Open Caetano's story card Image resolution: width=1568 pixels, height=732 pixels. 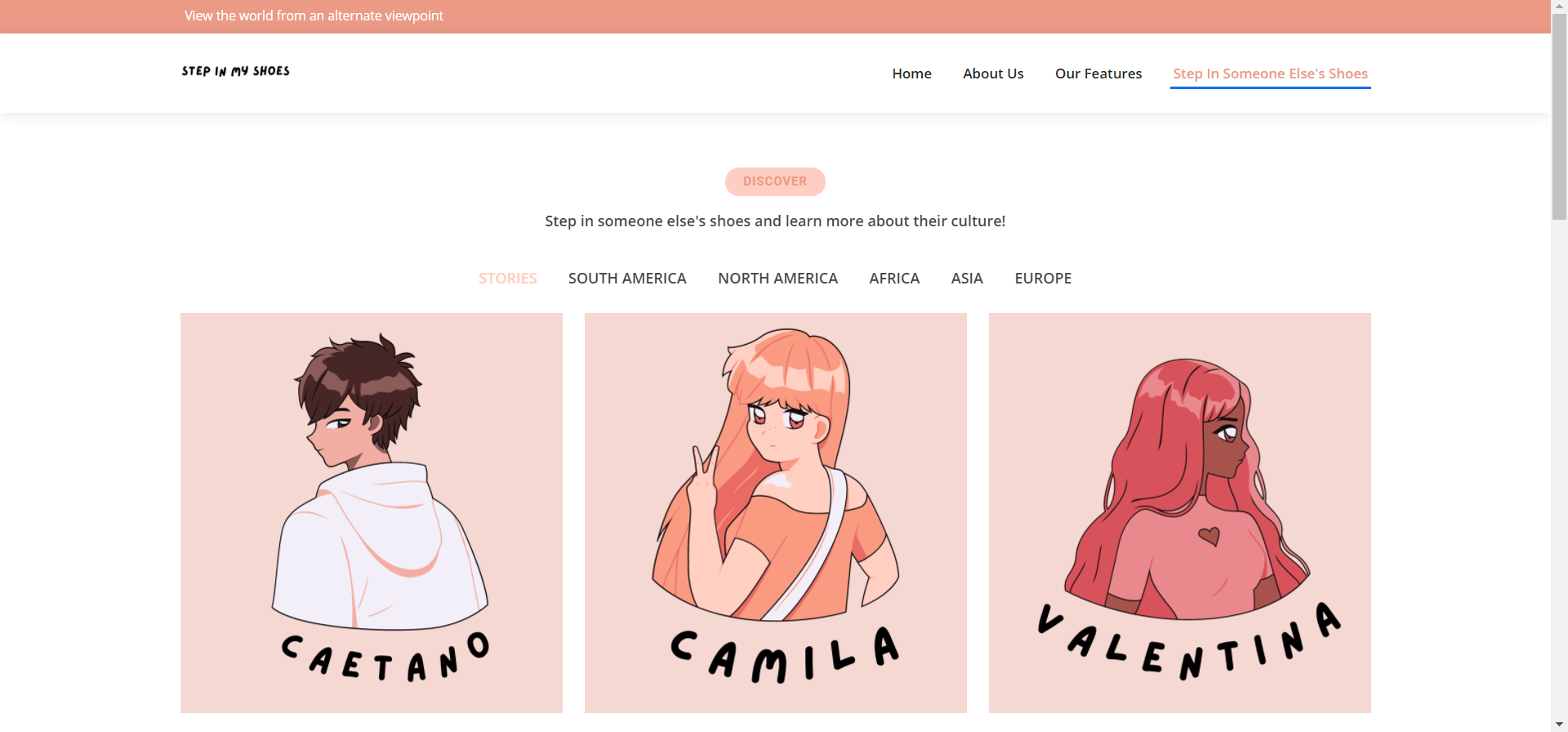click(x=372, y=513)
